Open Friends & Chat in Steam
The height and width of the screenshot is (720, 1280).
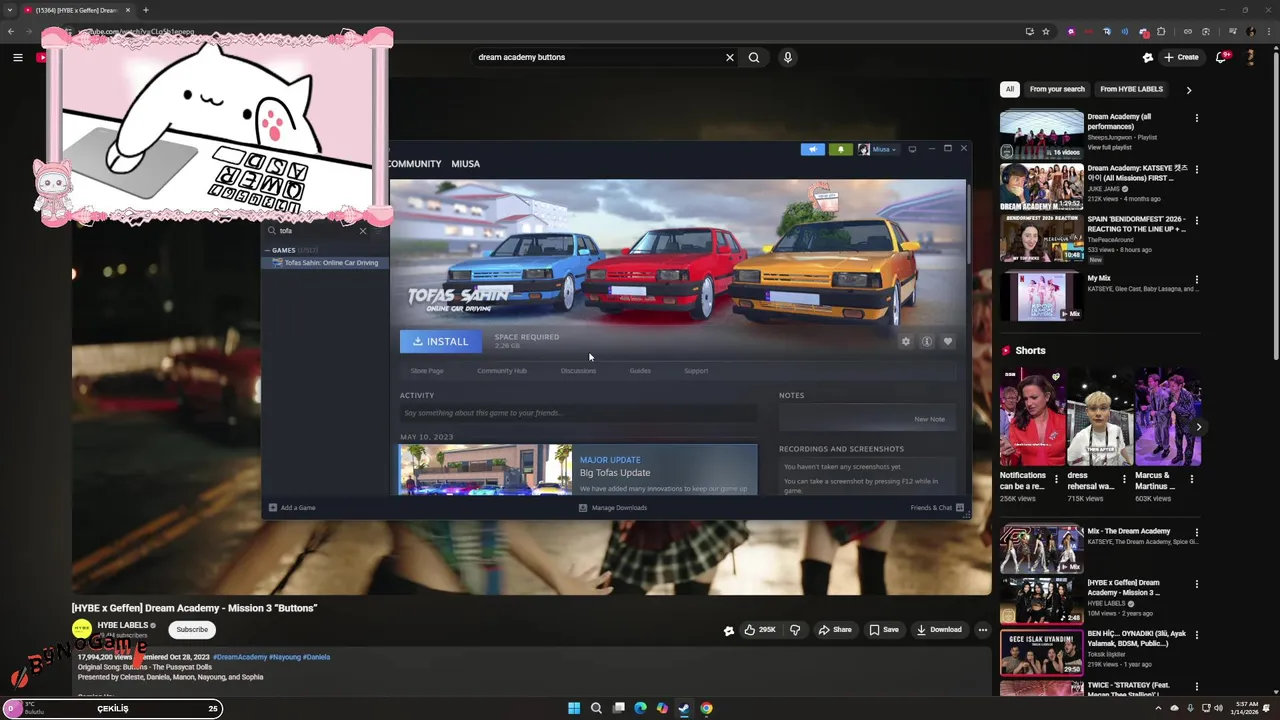(x=937, y=508)
